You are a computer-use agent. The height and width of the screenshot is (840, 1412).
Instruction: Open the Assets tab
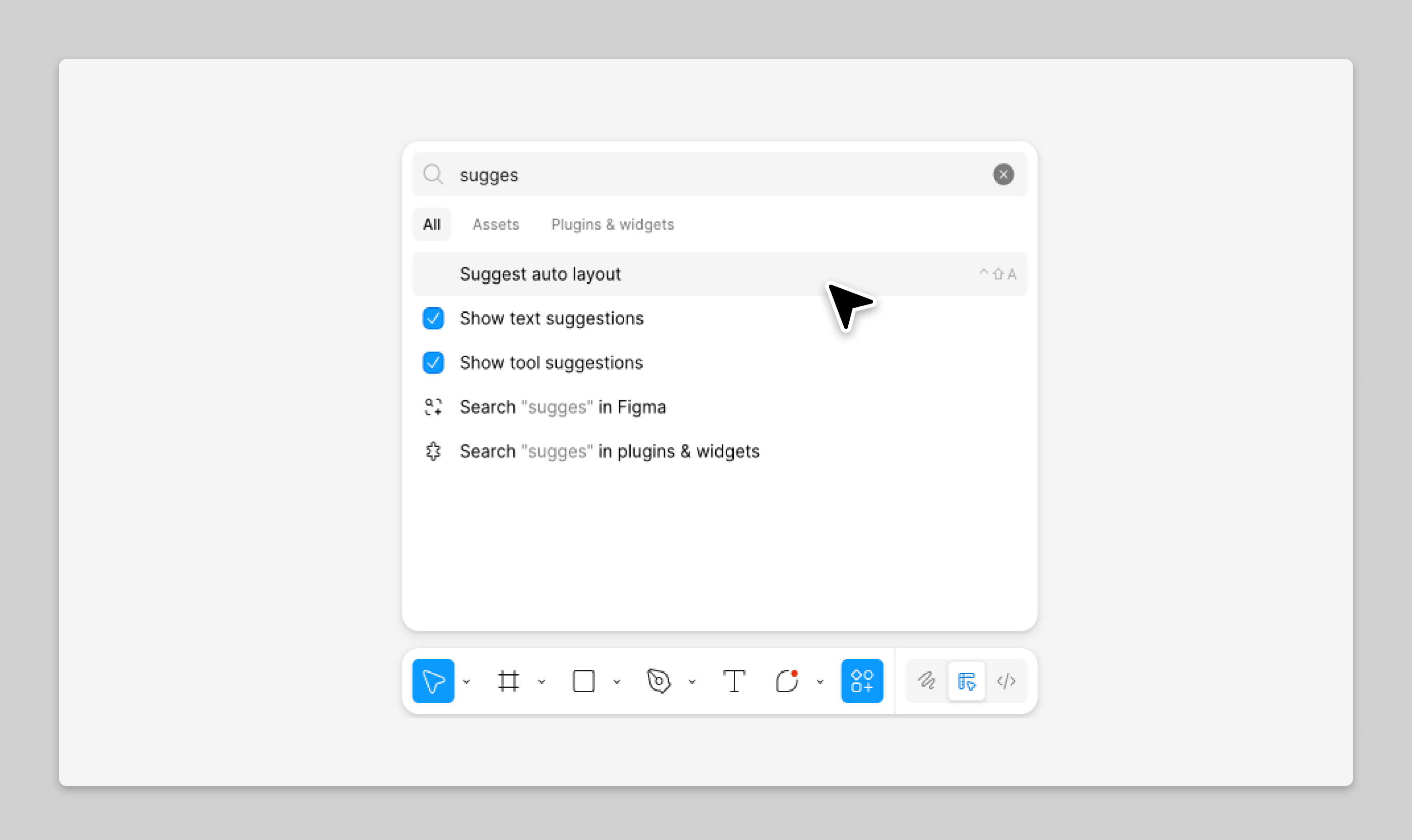496,224
